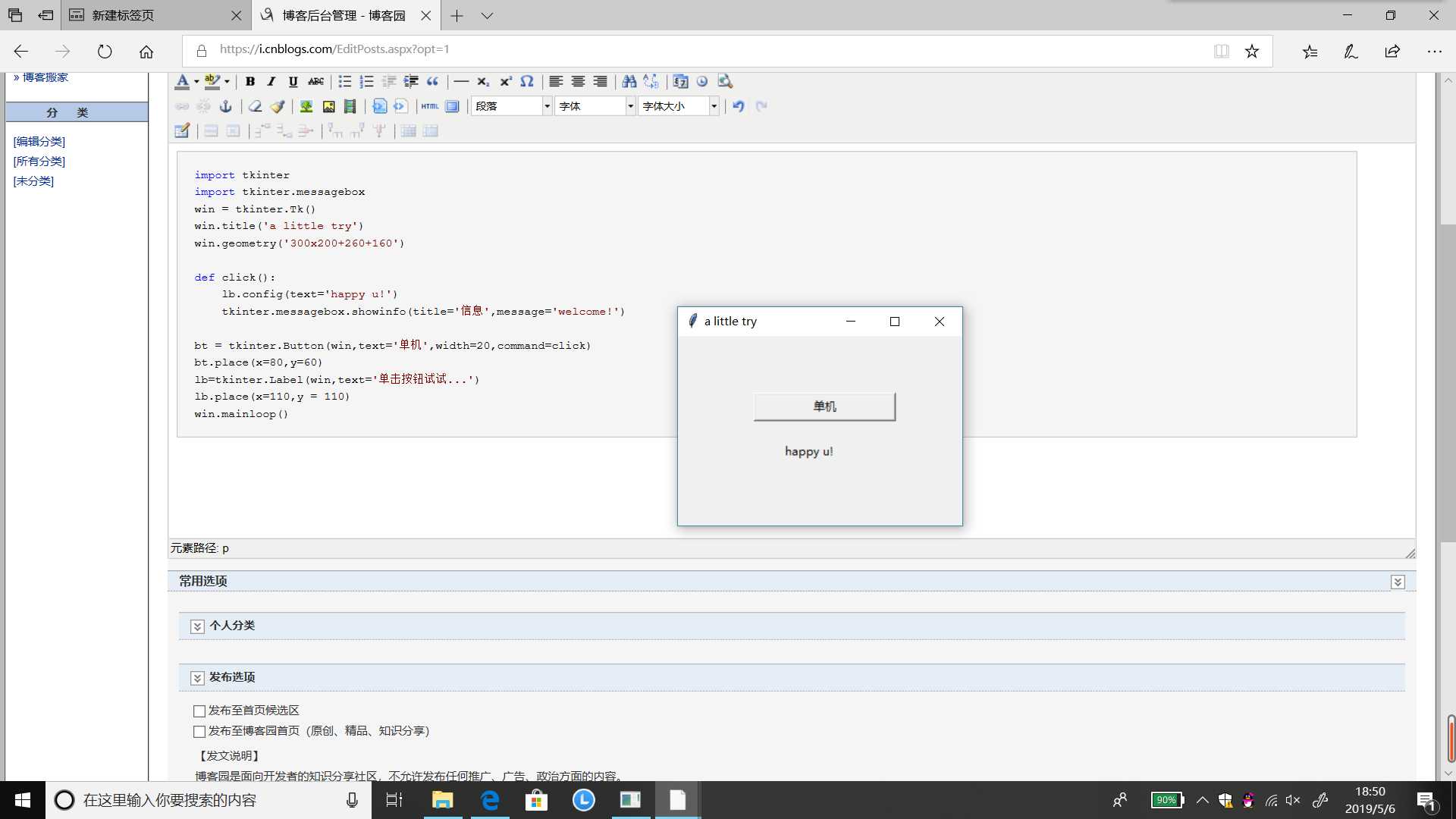The image size is (1456, 819).
Task: Add this page to favorites (star)
Action: point(1252,51)
